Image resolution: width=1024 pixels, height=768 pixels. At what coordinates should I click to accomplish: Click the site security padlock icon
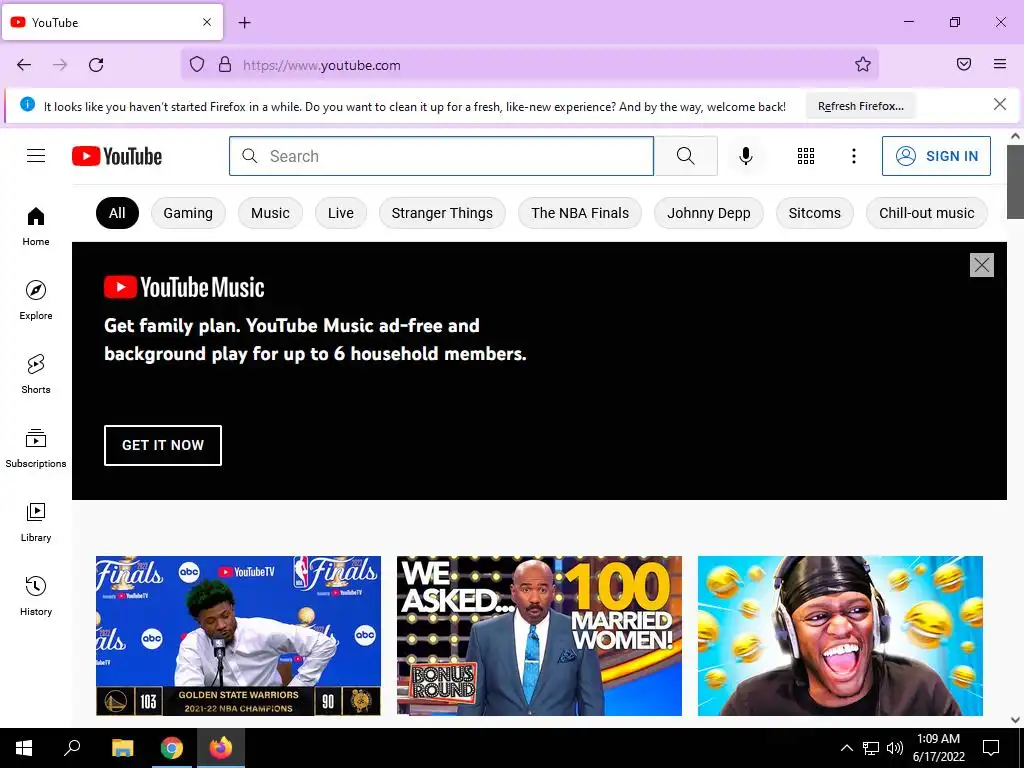point(225,65)
